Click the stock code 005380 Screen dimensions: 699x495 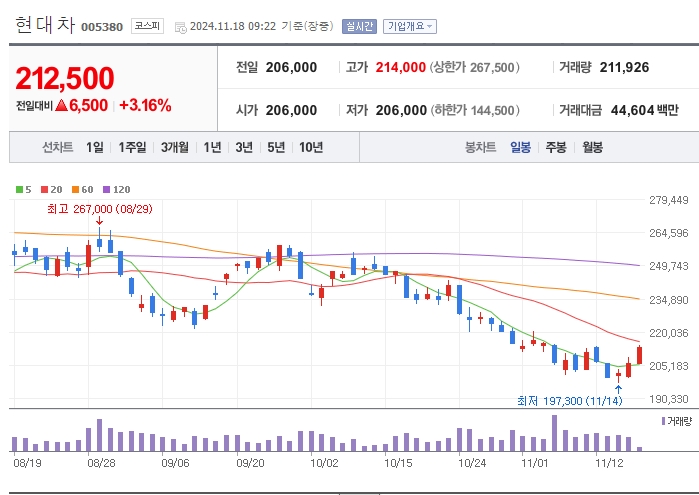(x=102, y=27)
